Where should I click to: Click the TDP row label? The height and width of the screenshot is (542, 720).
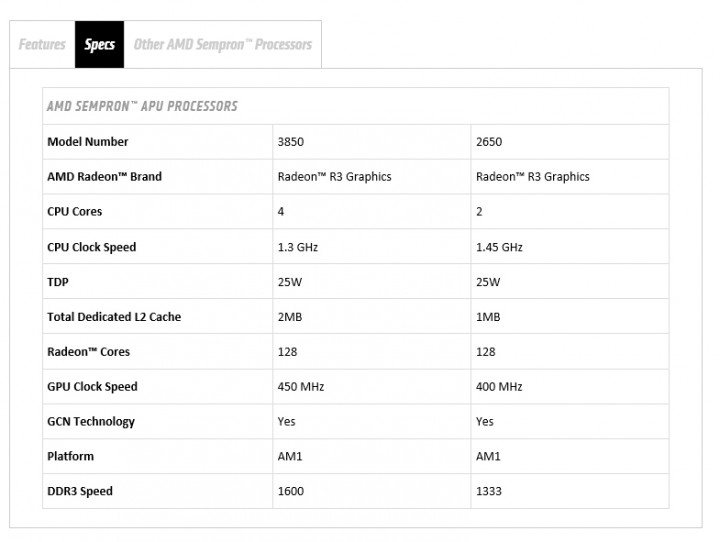click(x=58, y=282)
